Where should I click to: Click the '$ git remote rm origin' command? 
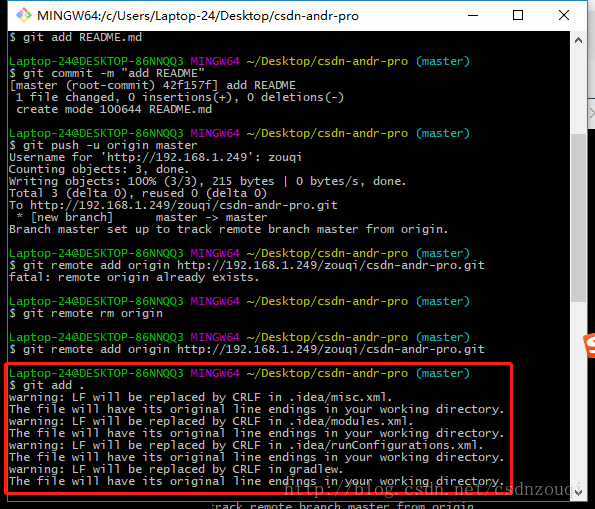(x=86, y=313)
